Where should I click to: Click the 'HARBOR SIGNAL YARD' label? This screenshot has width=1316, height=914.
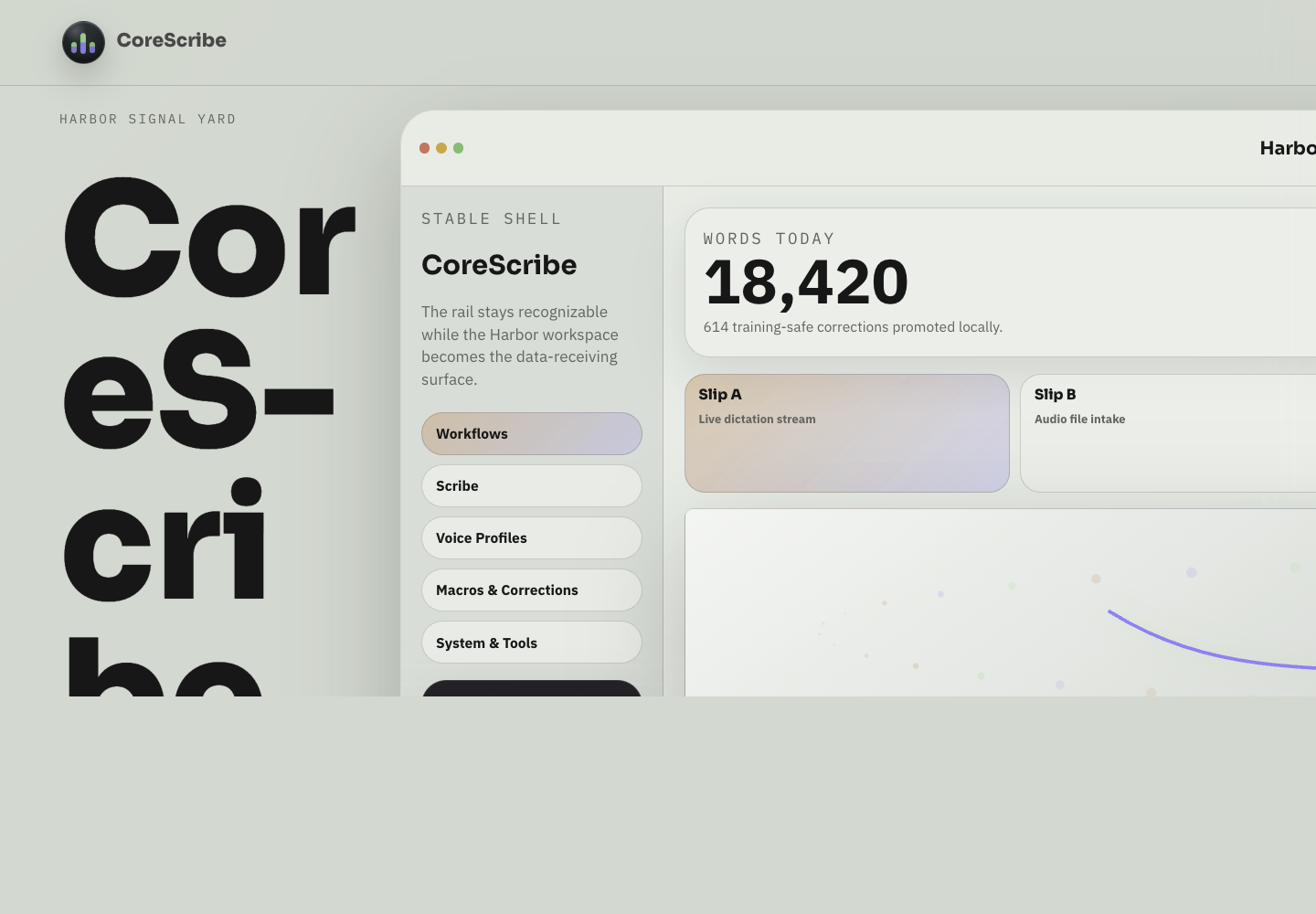tap(148, 119)
